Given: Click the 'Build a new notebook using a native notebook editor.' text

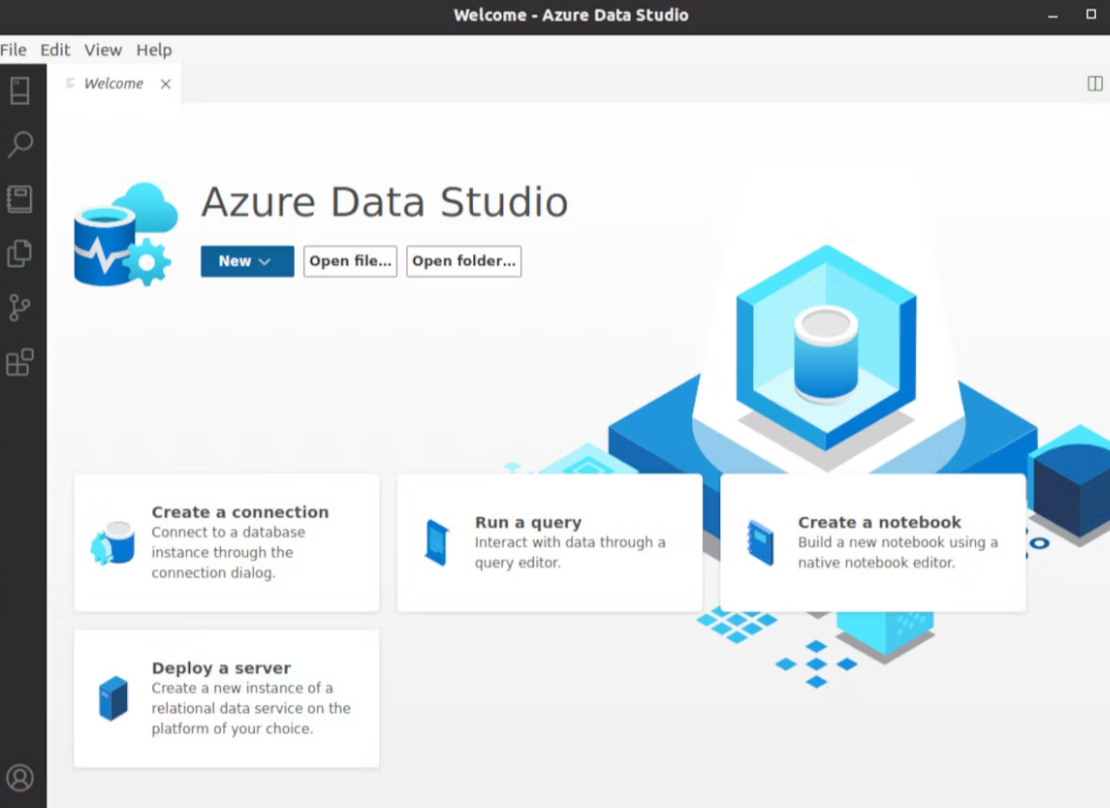Looking at the screenshot, I should (x=898, y=552).
